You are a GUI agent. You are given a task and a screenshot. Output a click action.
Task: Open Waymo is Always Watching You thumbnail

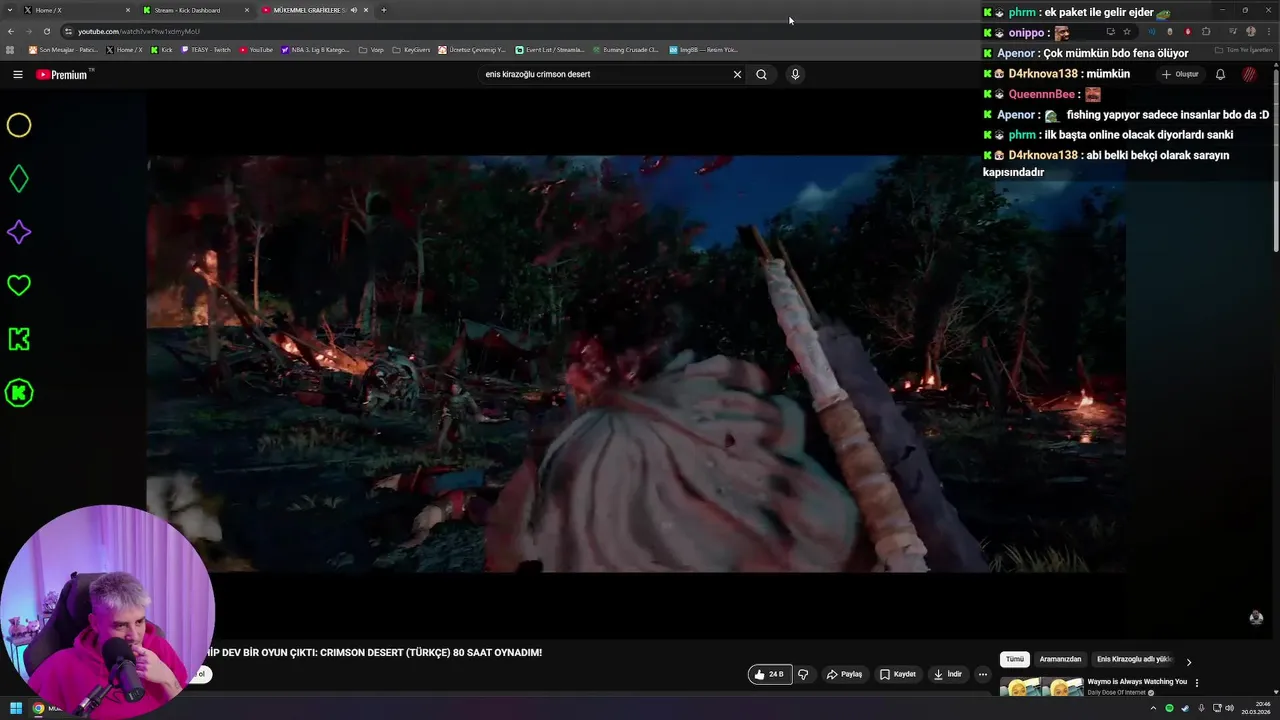pyautogui.click(x=1041, y=687)
